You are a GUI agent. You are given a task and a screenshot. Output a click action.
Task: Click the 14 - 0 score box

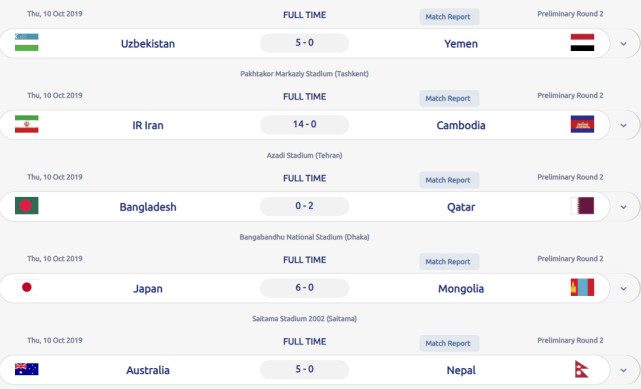coord(305,124)
